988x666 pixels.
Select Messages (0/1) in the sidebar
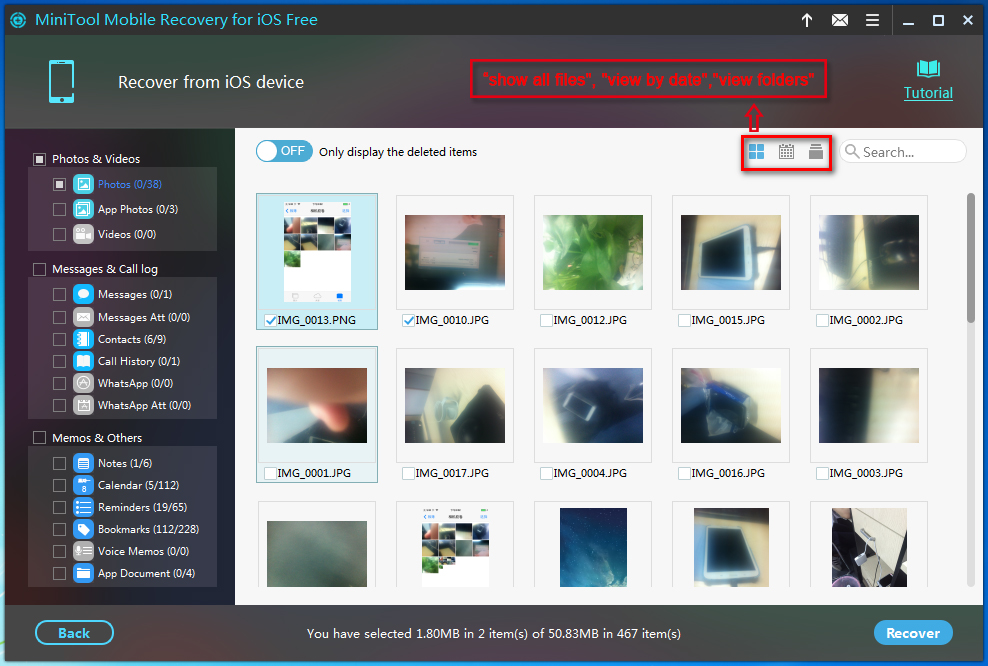coord(135,294)
